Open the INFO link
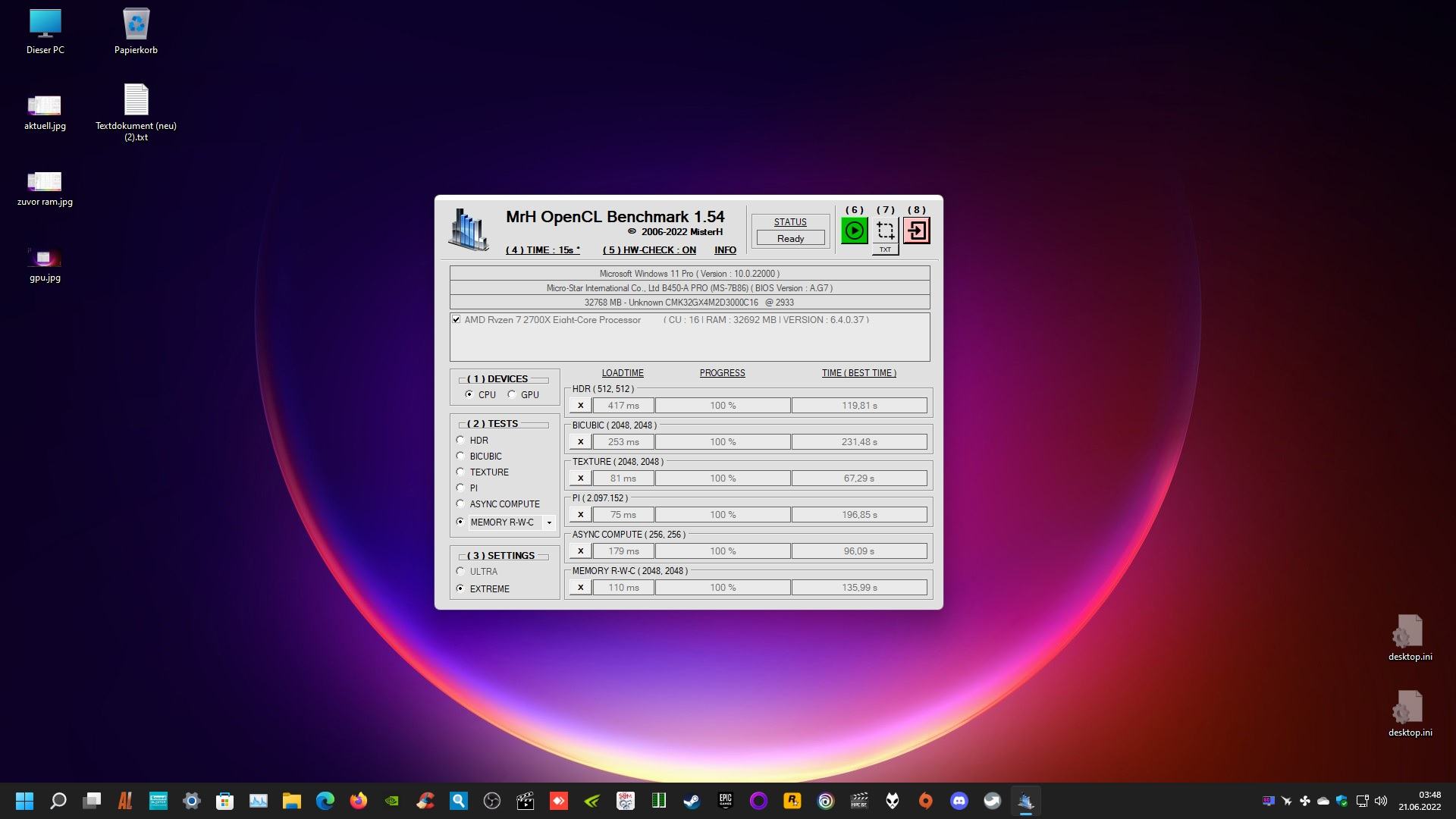 pos(725,250)
